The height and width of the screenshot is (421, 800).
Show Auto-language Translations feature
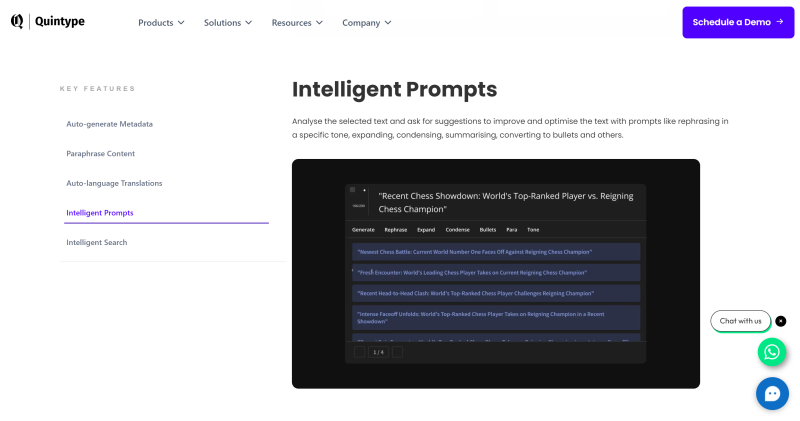click(114, 183)
